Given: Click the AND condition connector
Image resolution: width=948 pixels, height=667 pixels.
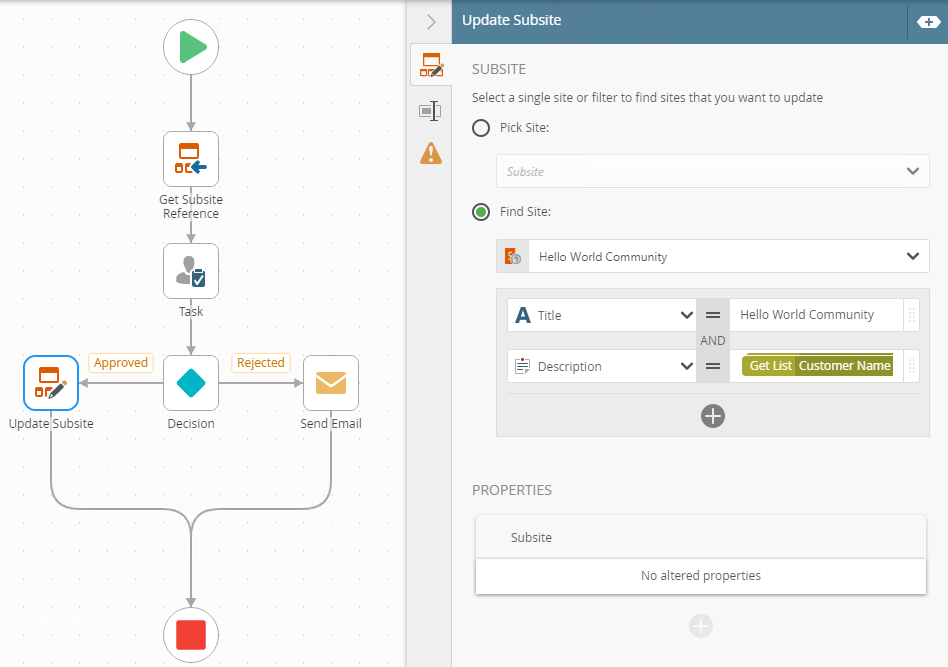Looking at the screenshot, I should [713, 340].
